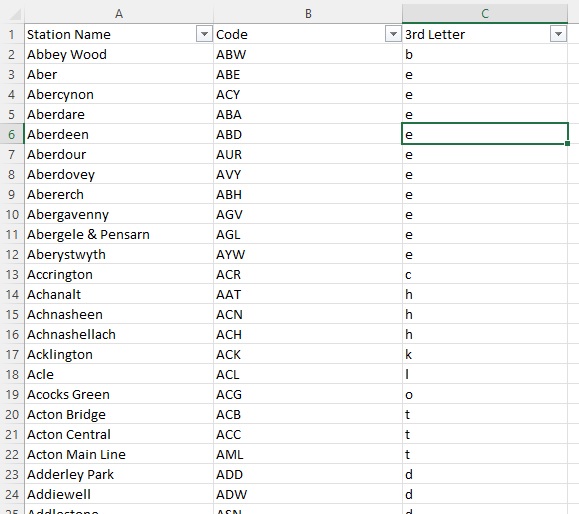The height and width of the screenshot is (514, 579).
Task: Select the 'Abergele & Pensarn' cell
Action: tap(119, 234)
